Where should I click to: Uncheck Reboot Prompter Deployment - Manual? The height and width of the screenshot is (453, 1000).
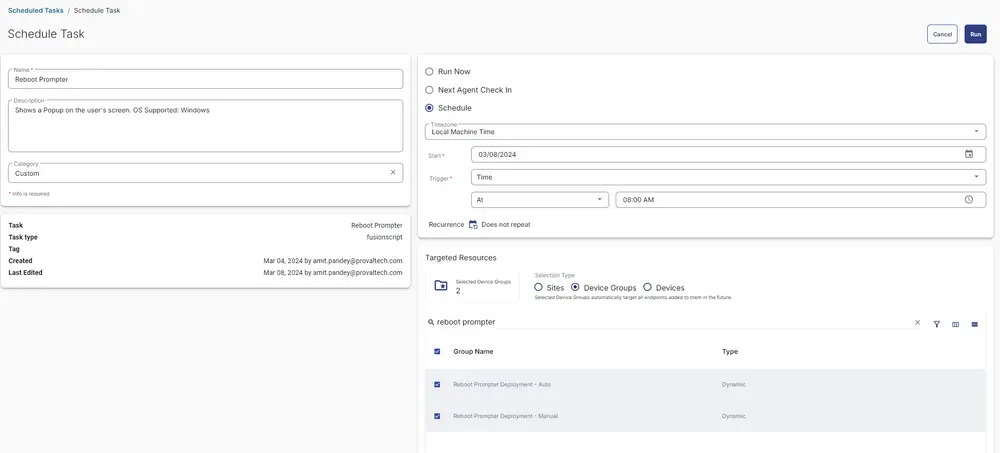[437, 416]
